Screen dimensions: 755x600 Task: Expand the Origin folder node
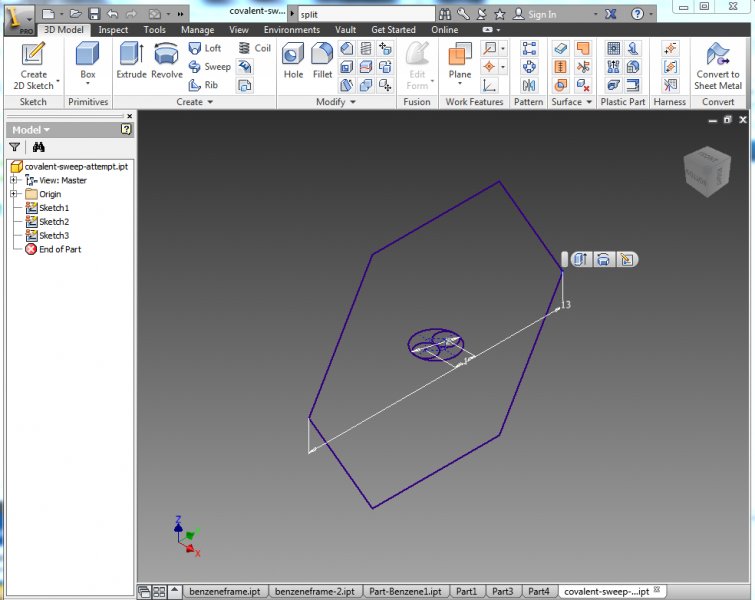[x=14, y=194]
